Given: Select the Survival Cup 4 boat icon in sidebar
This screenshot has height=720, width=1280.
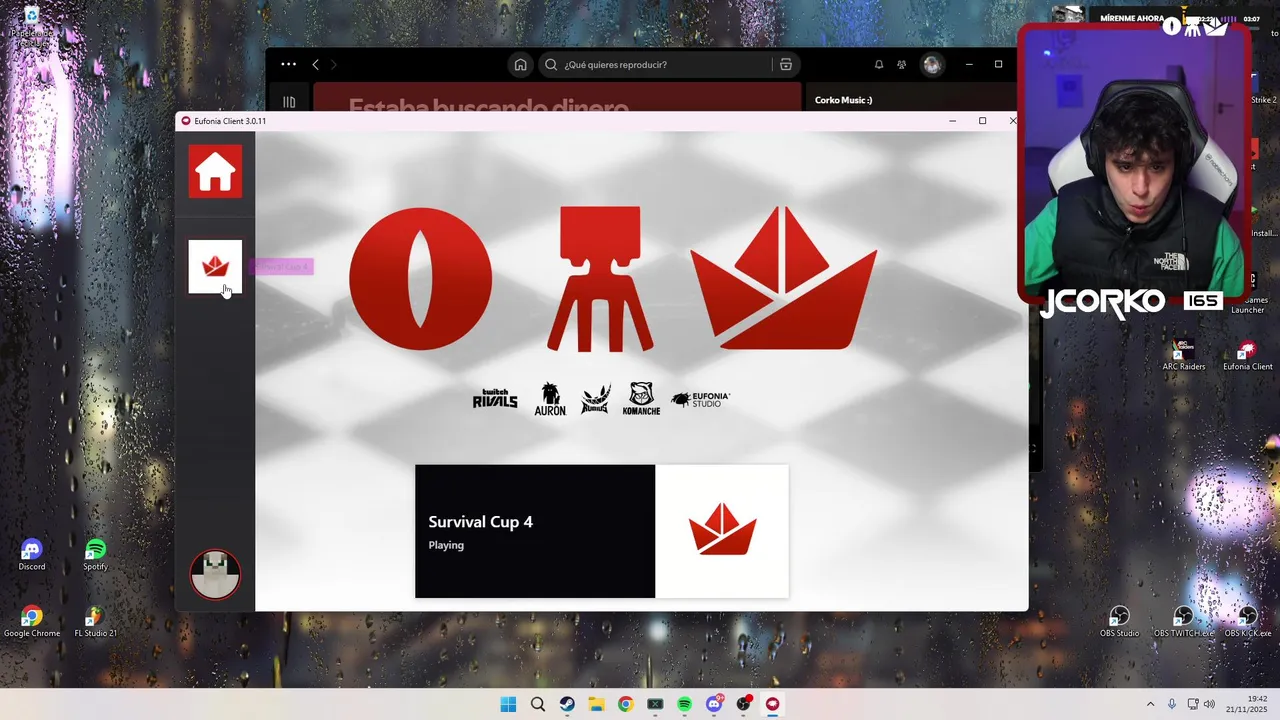Looking at the screenshot, I should click(215, 267).
